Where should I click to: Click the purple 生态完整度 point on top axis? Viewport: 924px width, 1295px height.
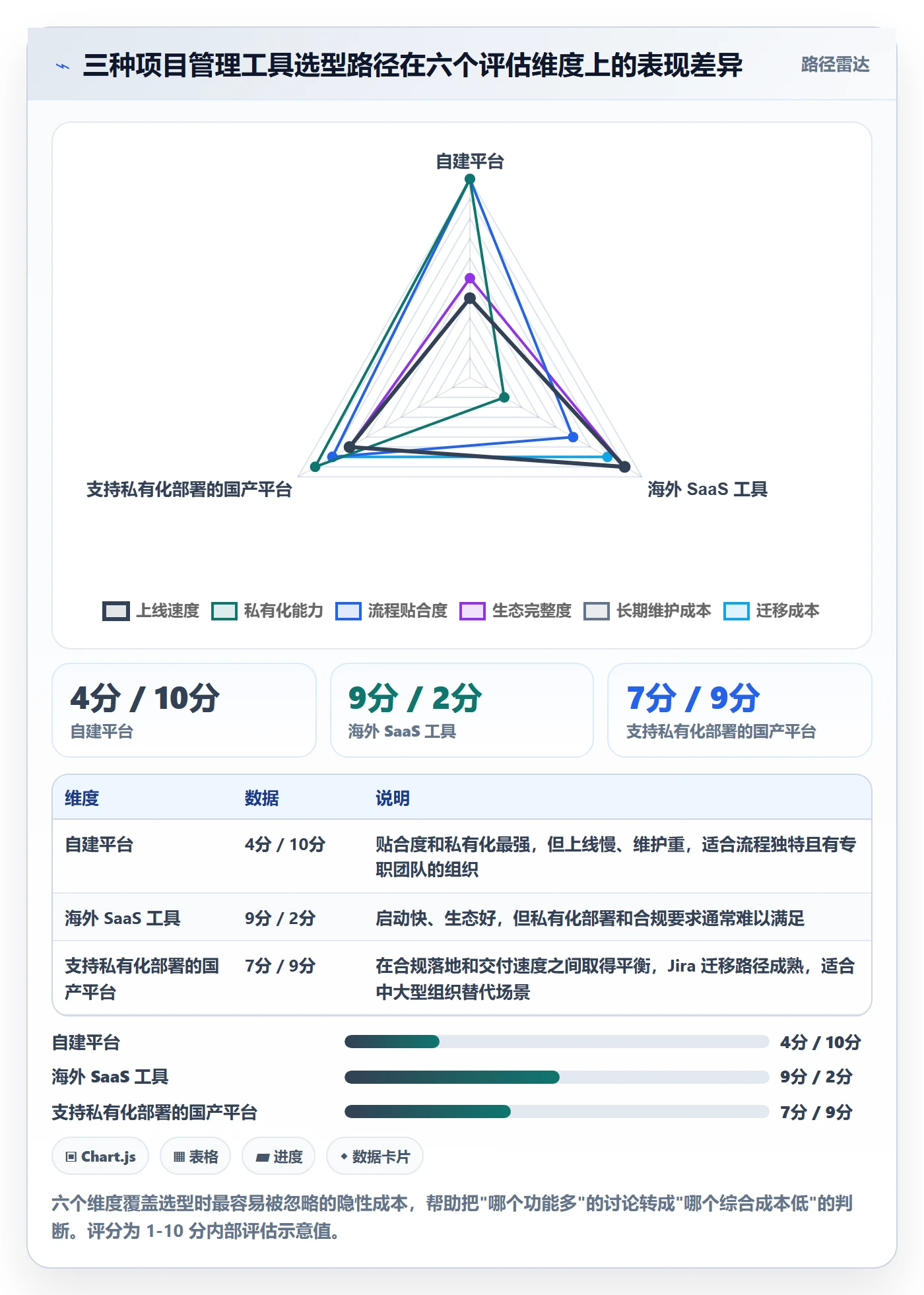pyautogui.click(x=470, y=278)
